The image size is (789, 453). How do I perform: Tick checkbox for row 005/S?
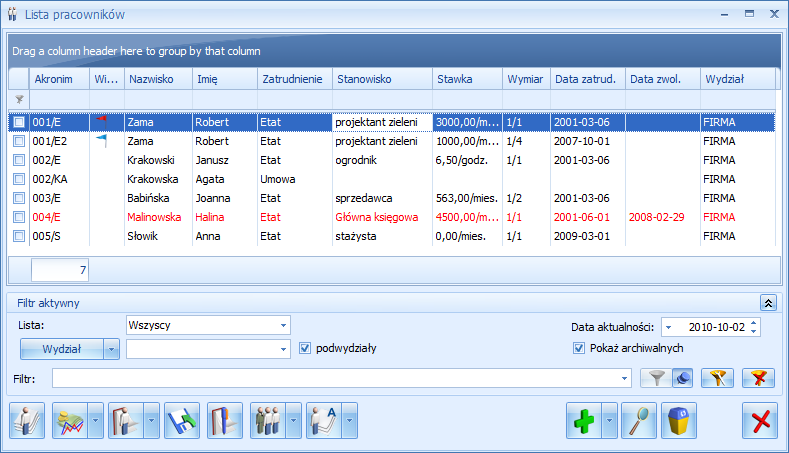pos(19,236)
